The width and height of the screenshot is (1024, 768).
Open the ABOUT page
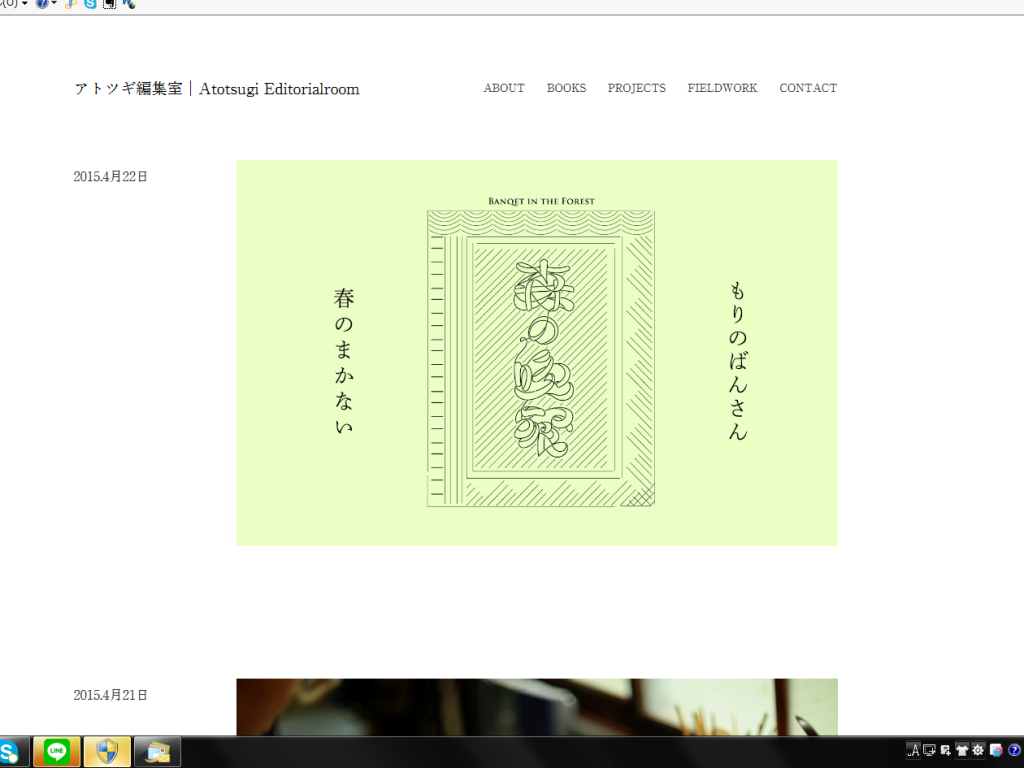tap(504, 88)
